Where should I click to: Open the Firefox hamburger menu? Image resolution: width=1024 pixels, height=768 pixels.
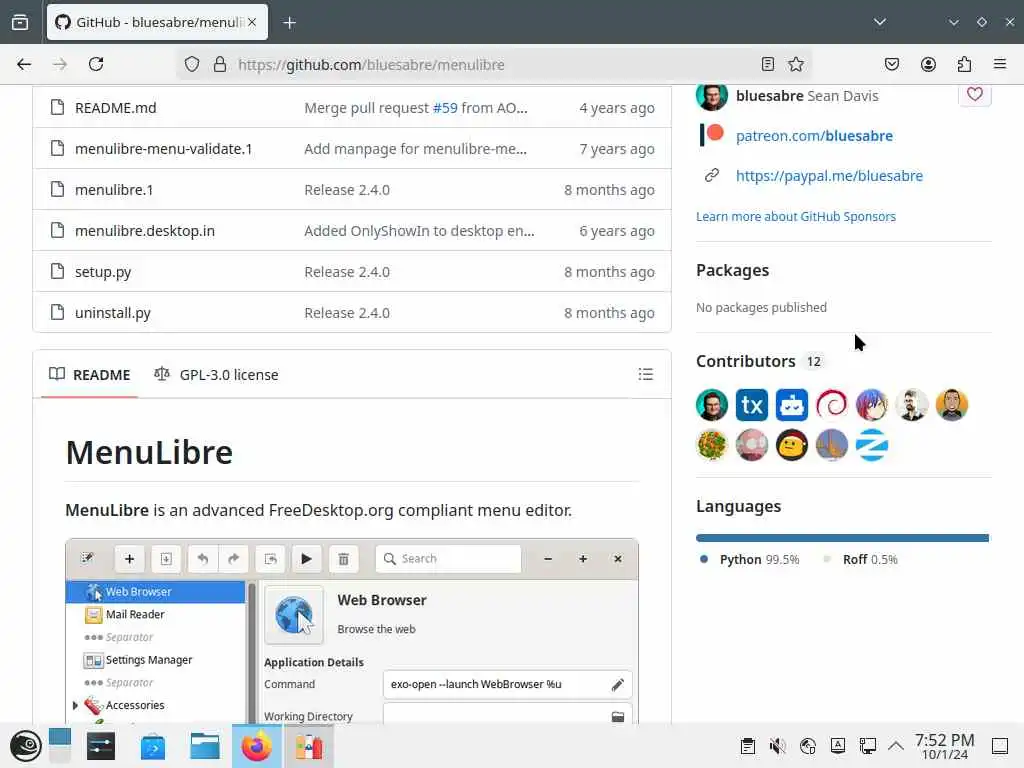coord(1000,64)
